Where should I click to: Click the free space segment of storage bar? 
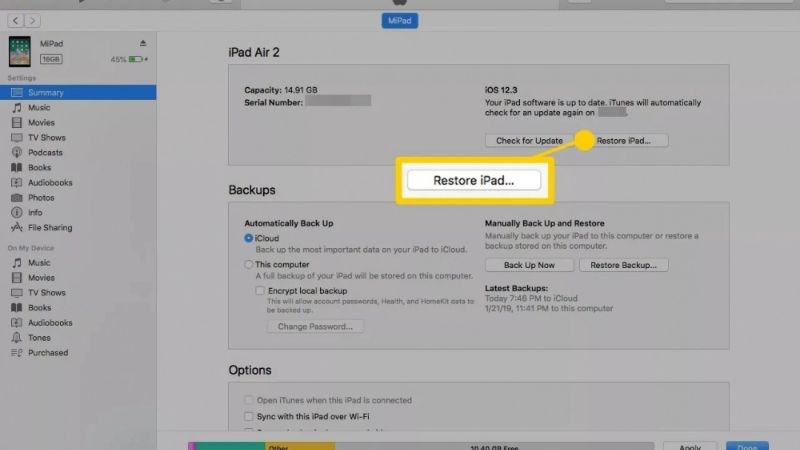coord(494,446)
